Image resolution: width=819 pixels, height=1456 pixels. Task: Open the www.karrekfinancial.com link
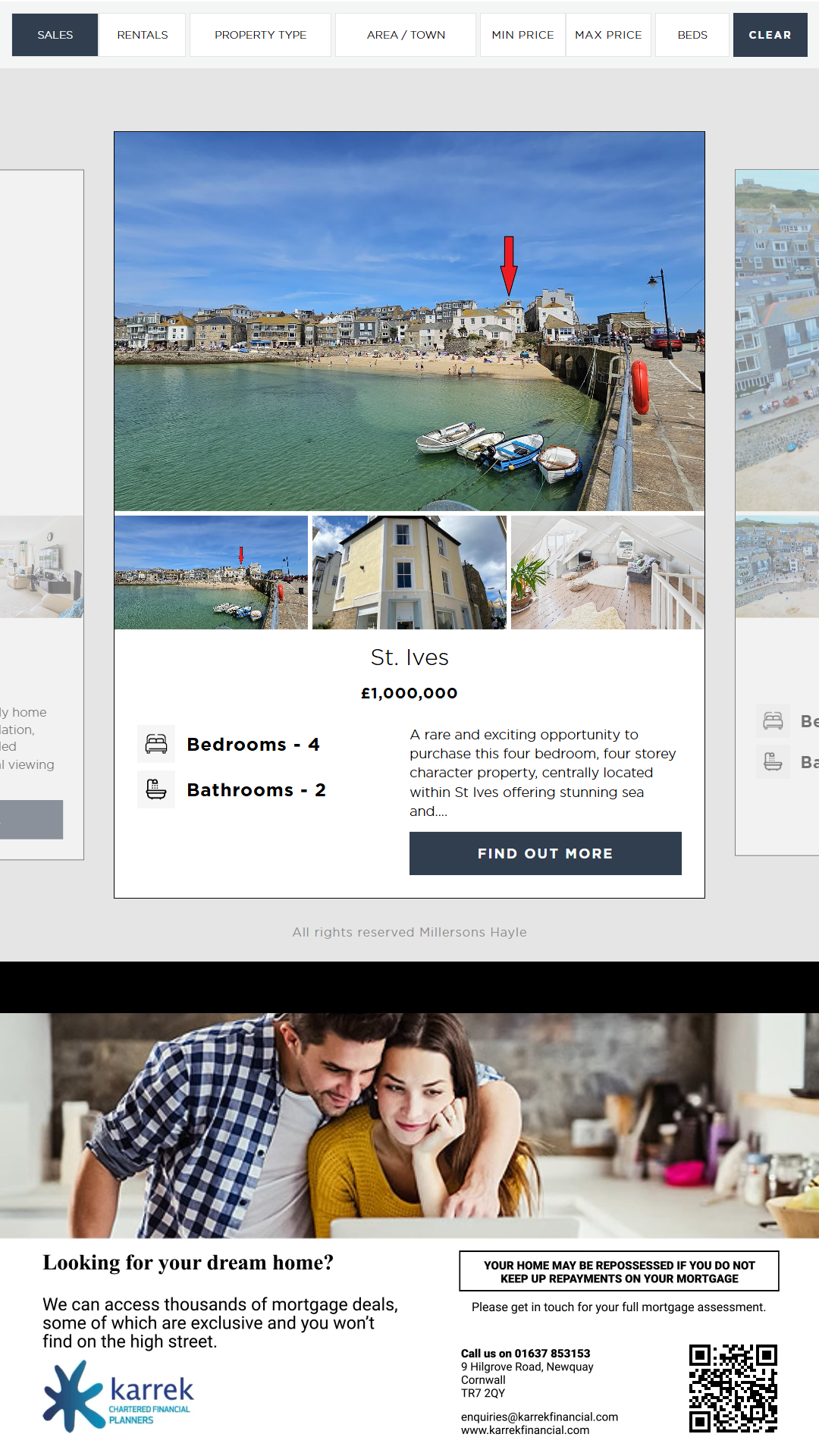pyautogui.click(x=525, y=1430)
